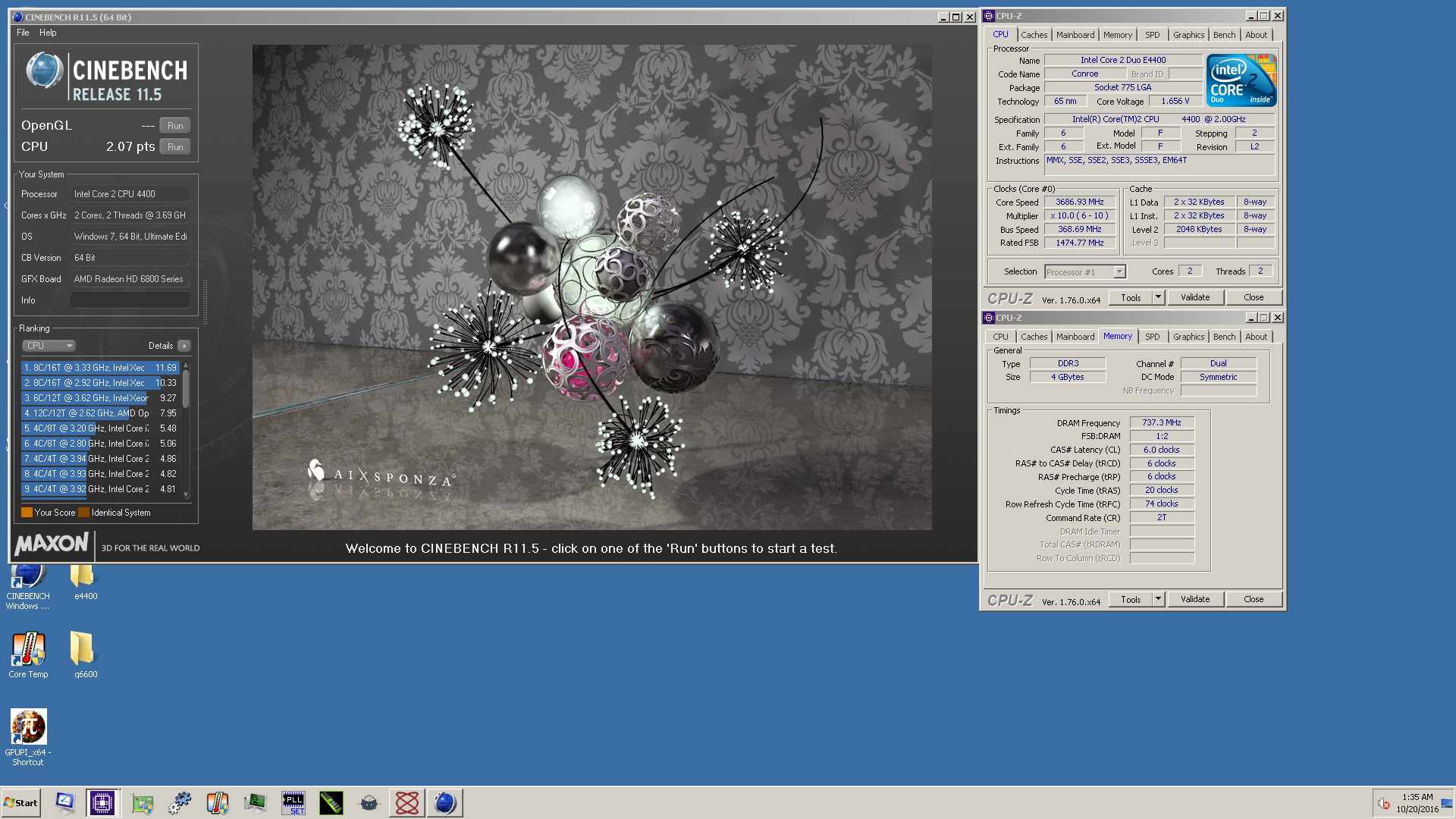Open Graphics tab in upper CPU-Z
This screenshot has width=1456, height=819.
(x=1188, y=35)
